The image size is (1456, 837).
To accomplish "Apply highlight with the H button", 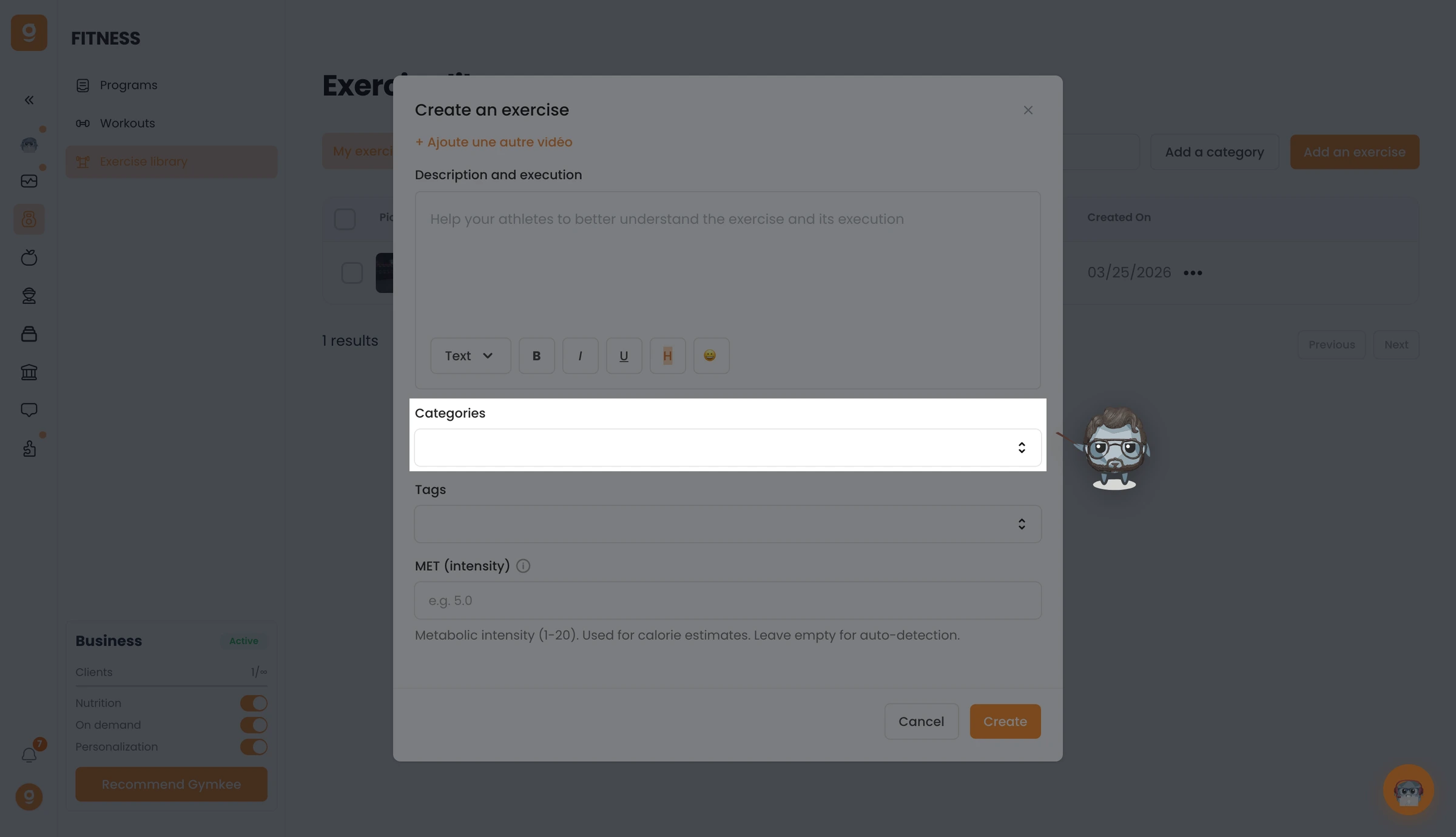I will (667, 355).
